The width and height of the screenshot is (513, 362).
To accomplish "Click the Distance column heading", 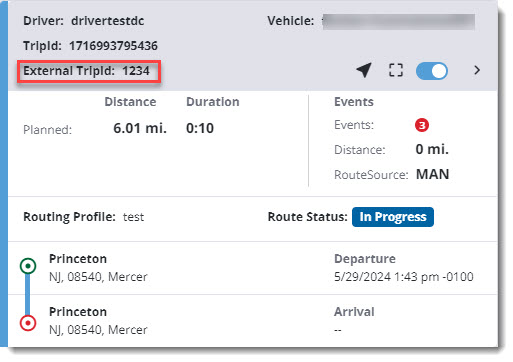I will (x=130, y=102).
